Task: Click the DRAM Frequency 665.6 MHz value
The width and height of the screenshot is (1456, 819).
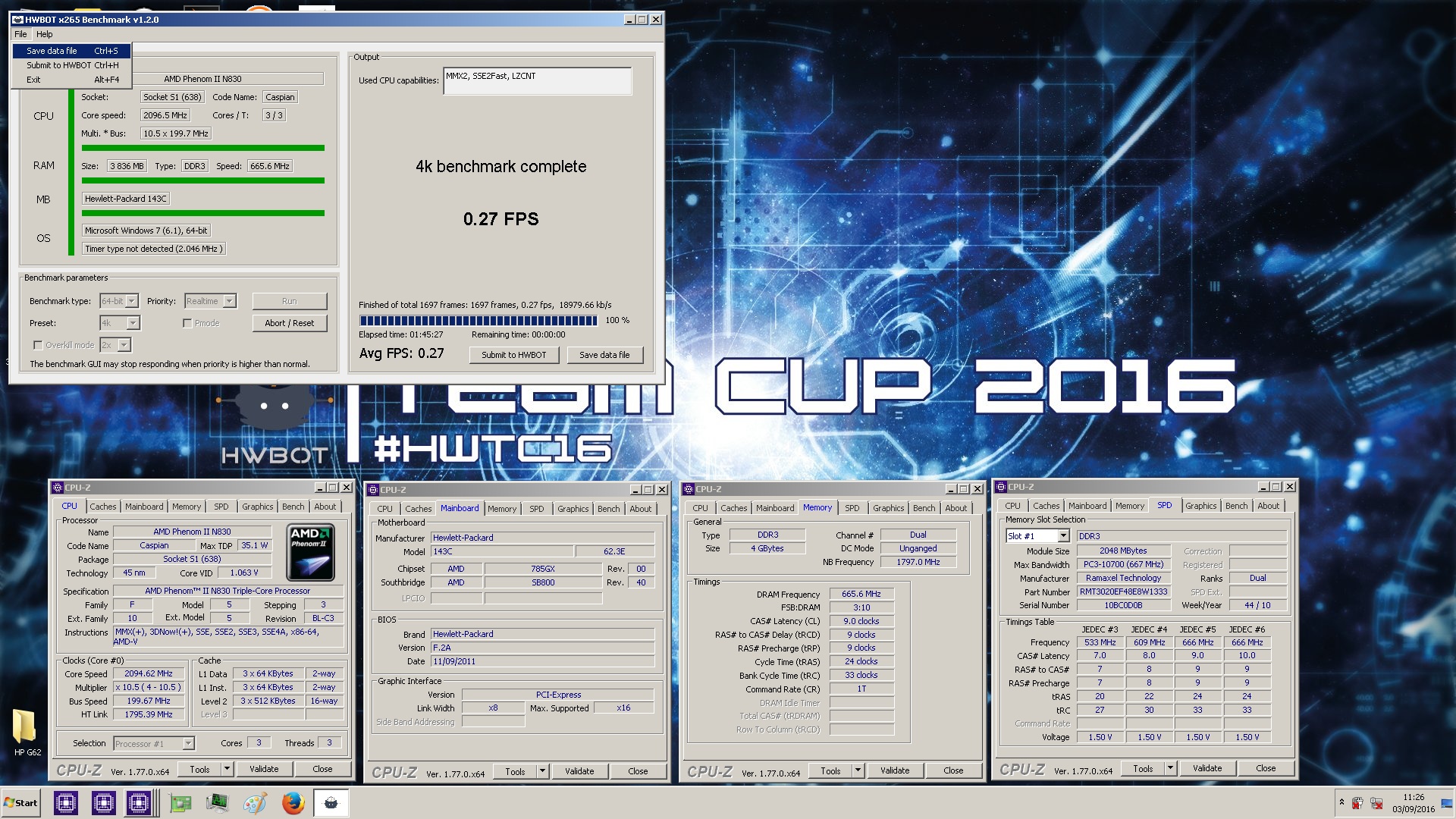Action: click(x=861, y=594)
